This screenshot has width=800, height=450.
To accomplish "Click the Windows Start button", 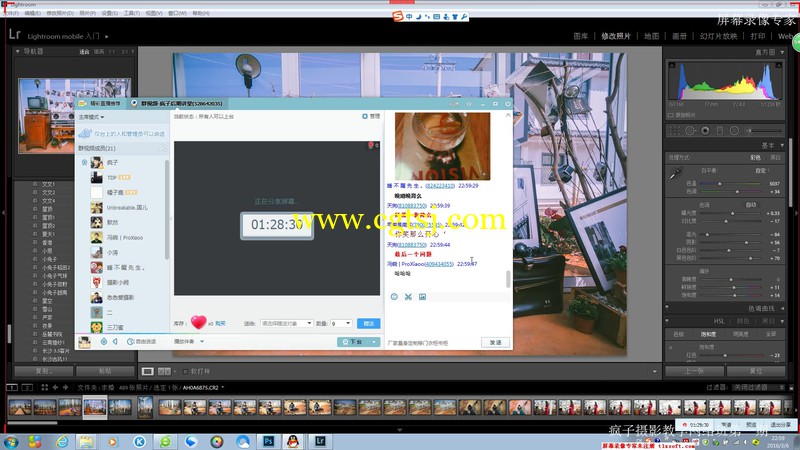I will (10, 441).
